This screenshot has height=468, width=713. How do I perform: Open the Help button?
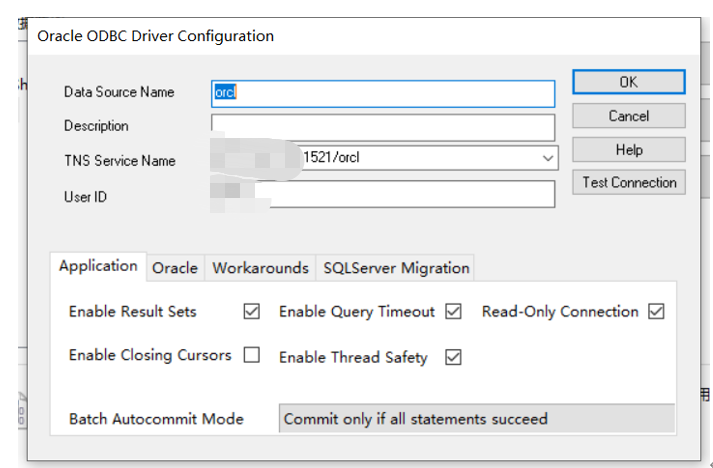(x=628, y=150)
